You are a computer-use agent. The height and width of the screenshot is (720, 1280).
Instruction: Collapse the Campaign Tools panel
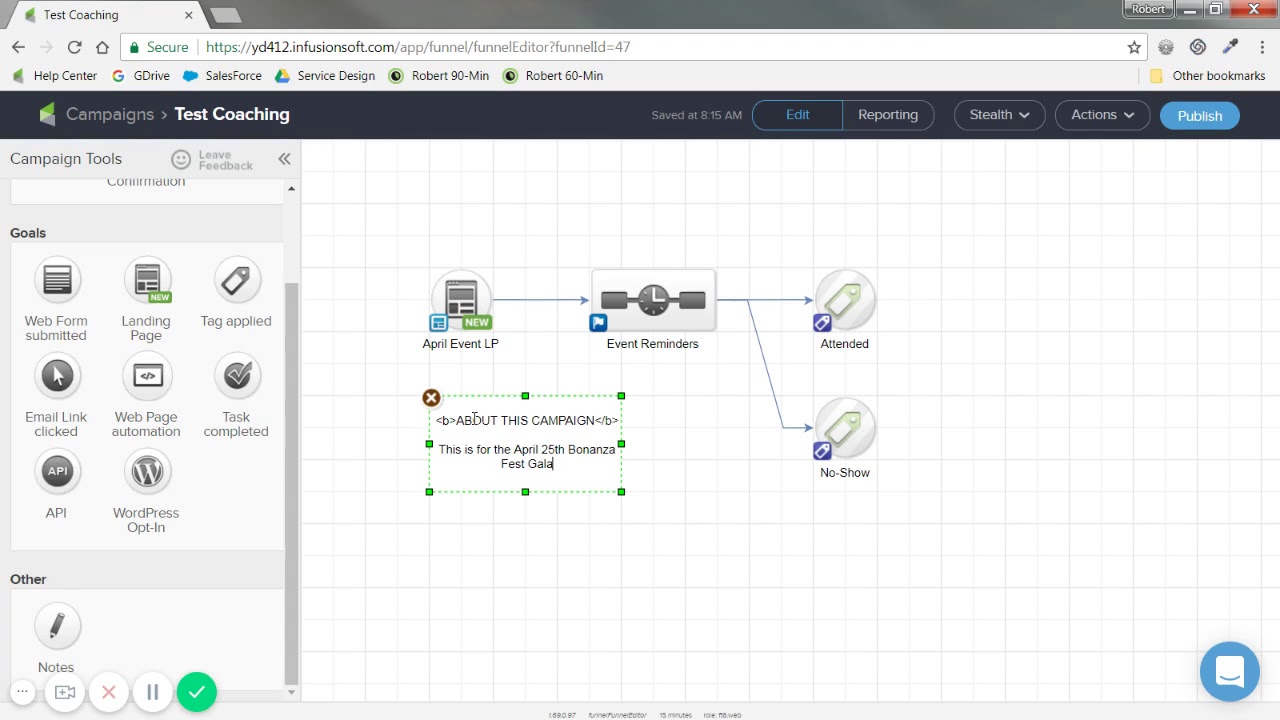(284, 159)
